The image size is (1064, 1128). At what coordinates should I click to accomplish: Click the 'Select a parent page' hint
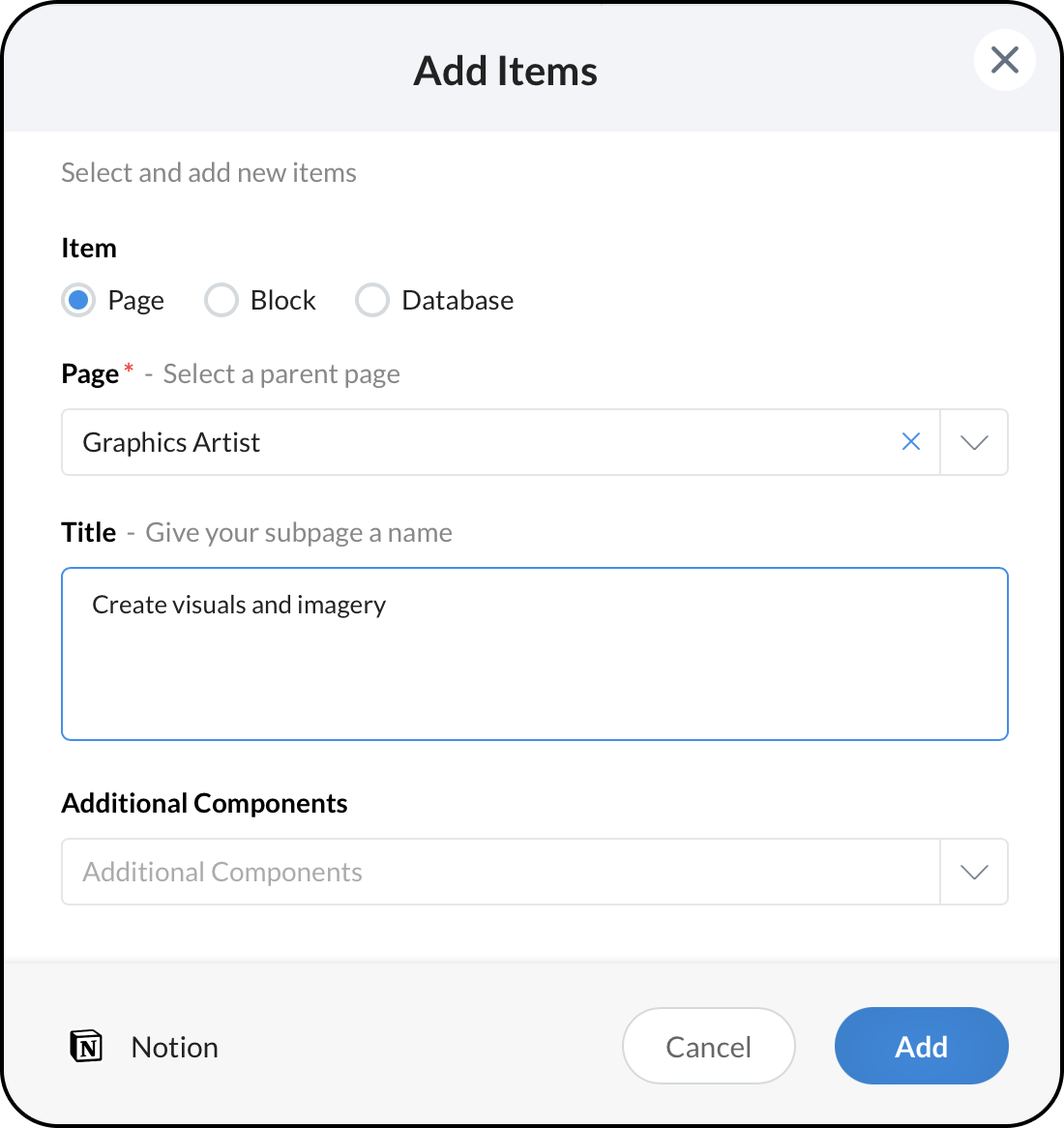(x=281, y=374)
